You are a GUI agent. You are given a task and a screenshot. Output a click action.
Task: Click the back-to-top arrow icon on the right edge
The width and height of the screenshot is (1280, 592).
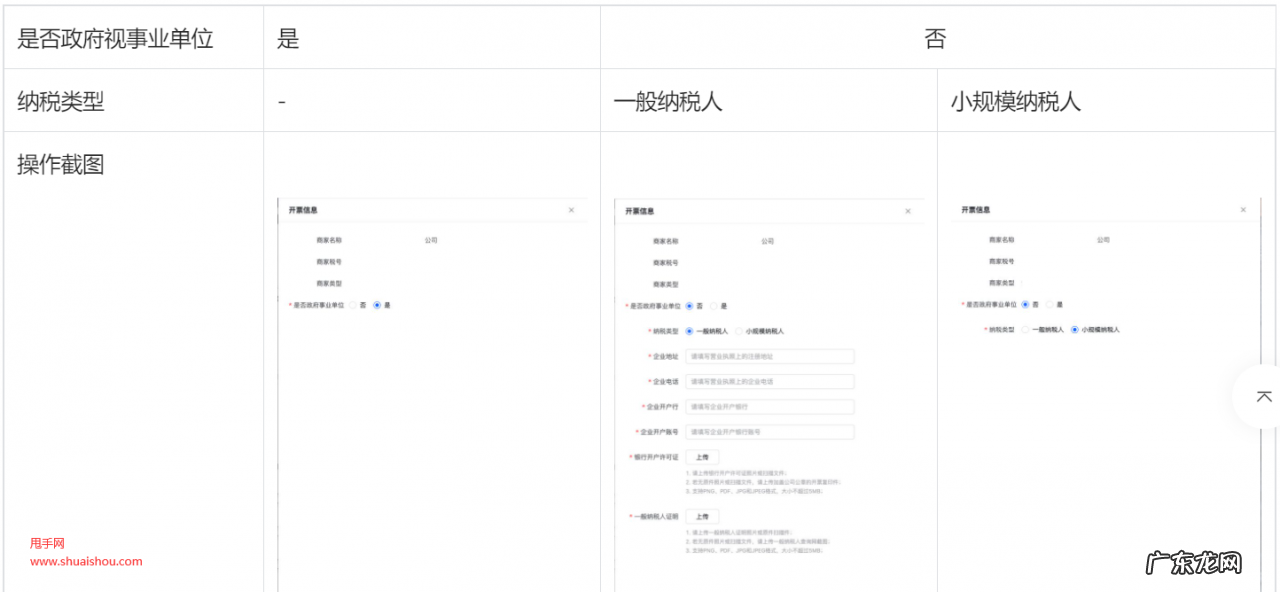coord(1264,396)
